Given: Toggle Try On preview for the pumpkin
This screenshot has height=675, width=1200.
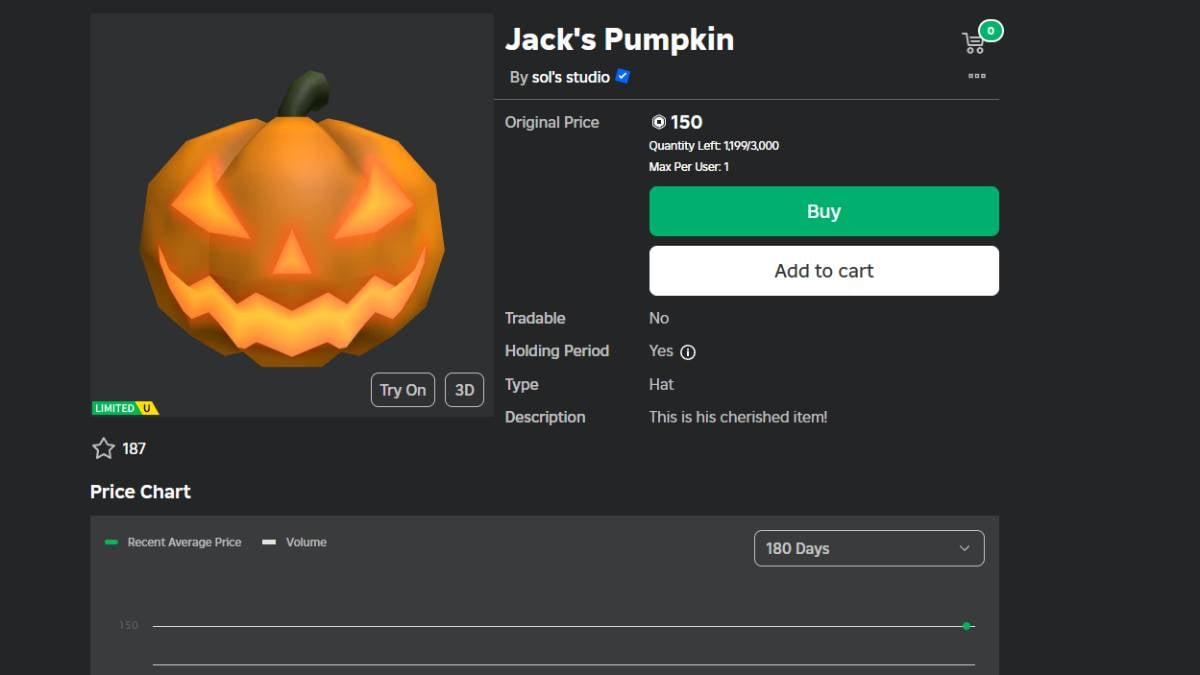Looking at the screenshot, I should click(402, 390).
